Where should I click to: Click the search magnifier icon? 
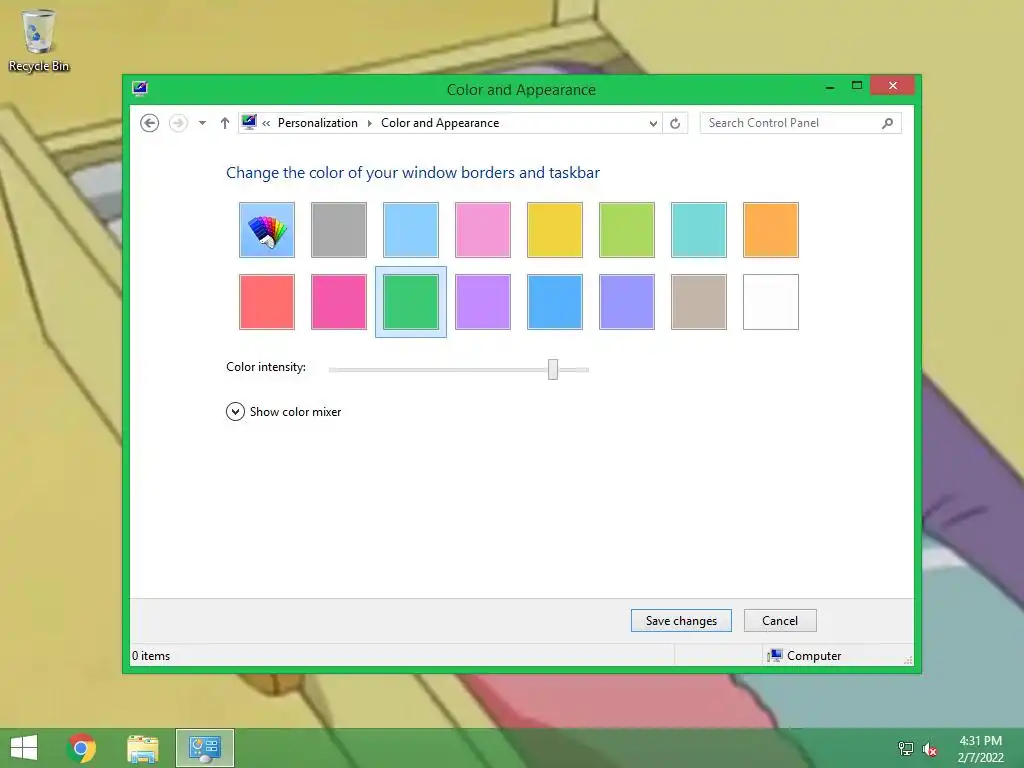coord(887,123)
